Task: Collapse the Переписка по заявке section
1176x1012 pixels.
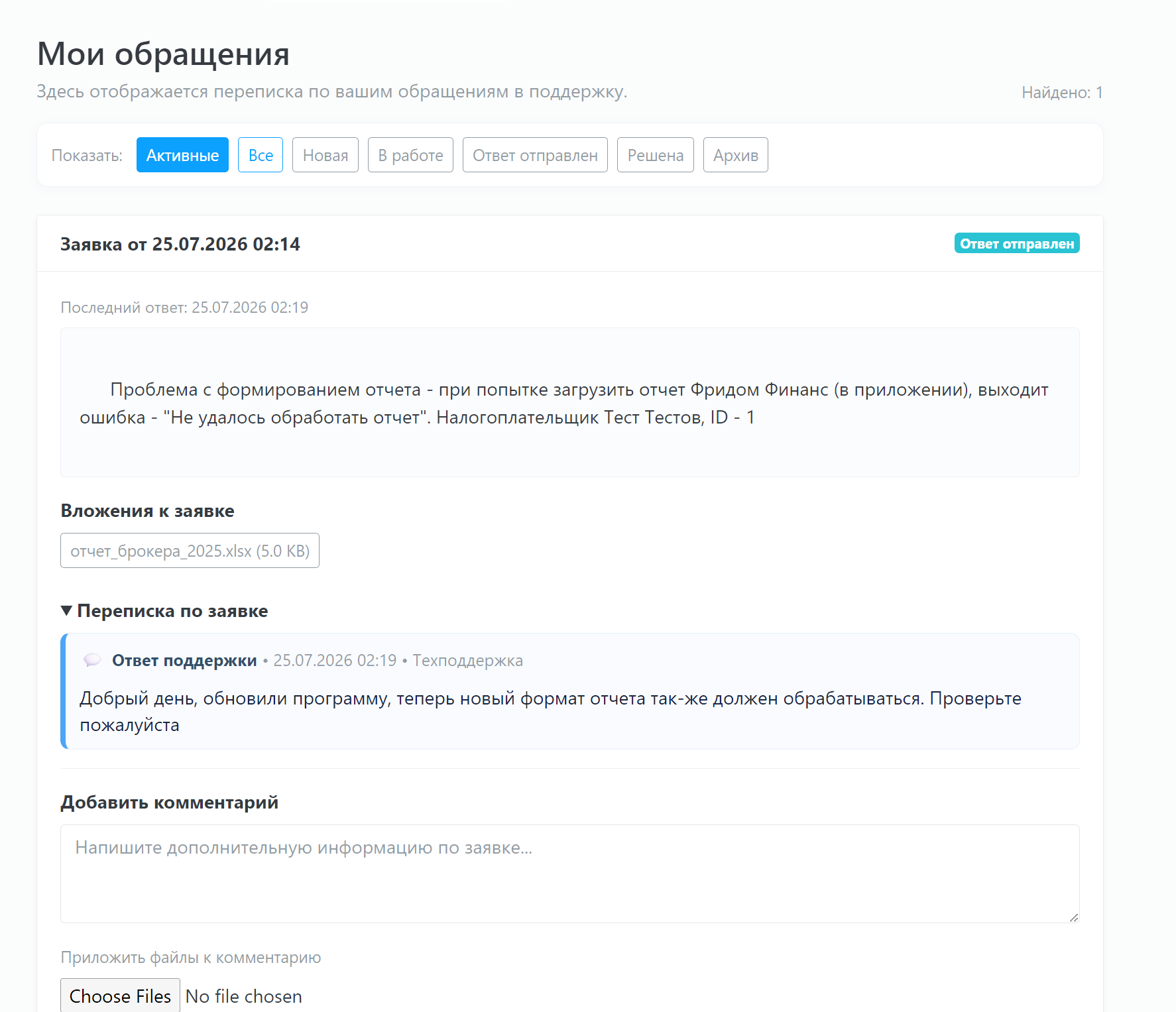Action: (164, 610)
